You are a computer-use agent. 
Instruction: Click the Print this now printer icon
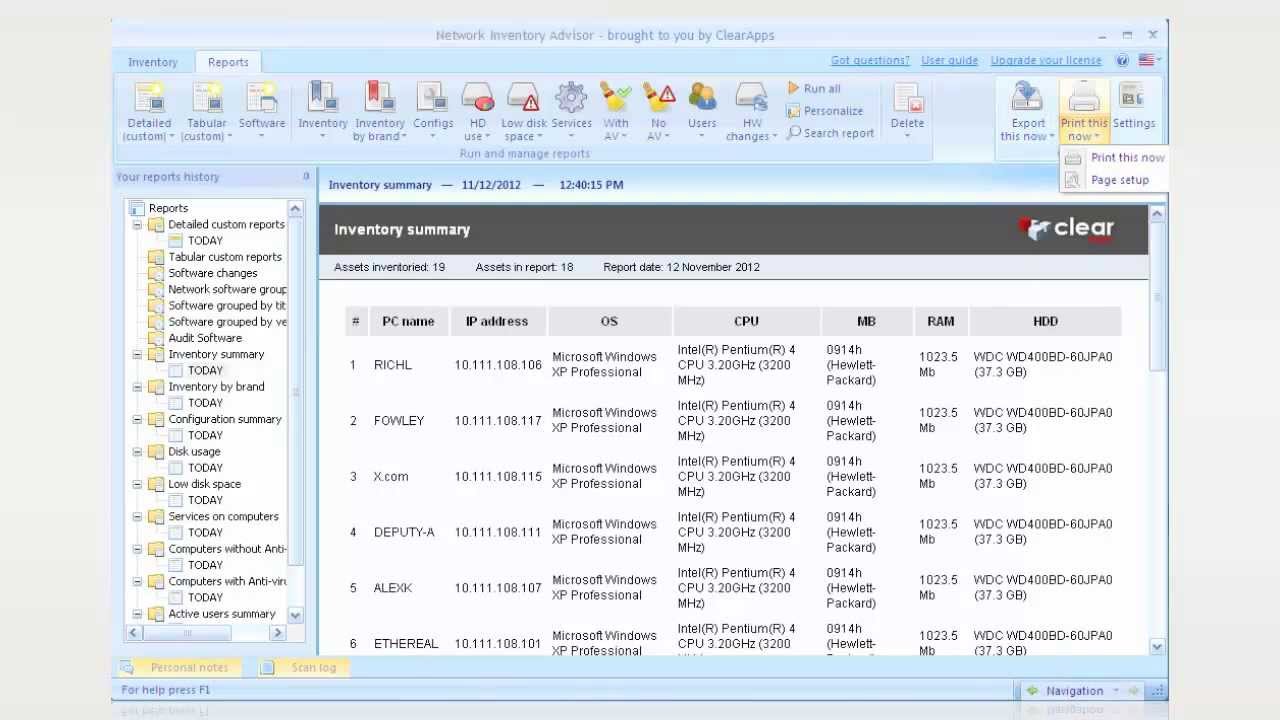[1084, 98]
